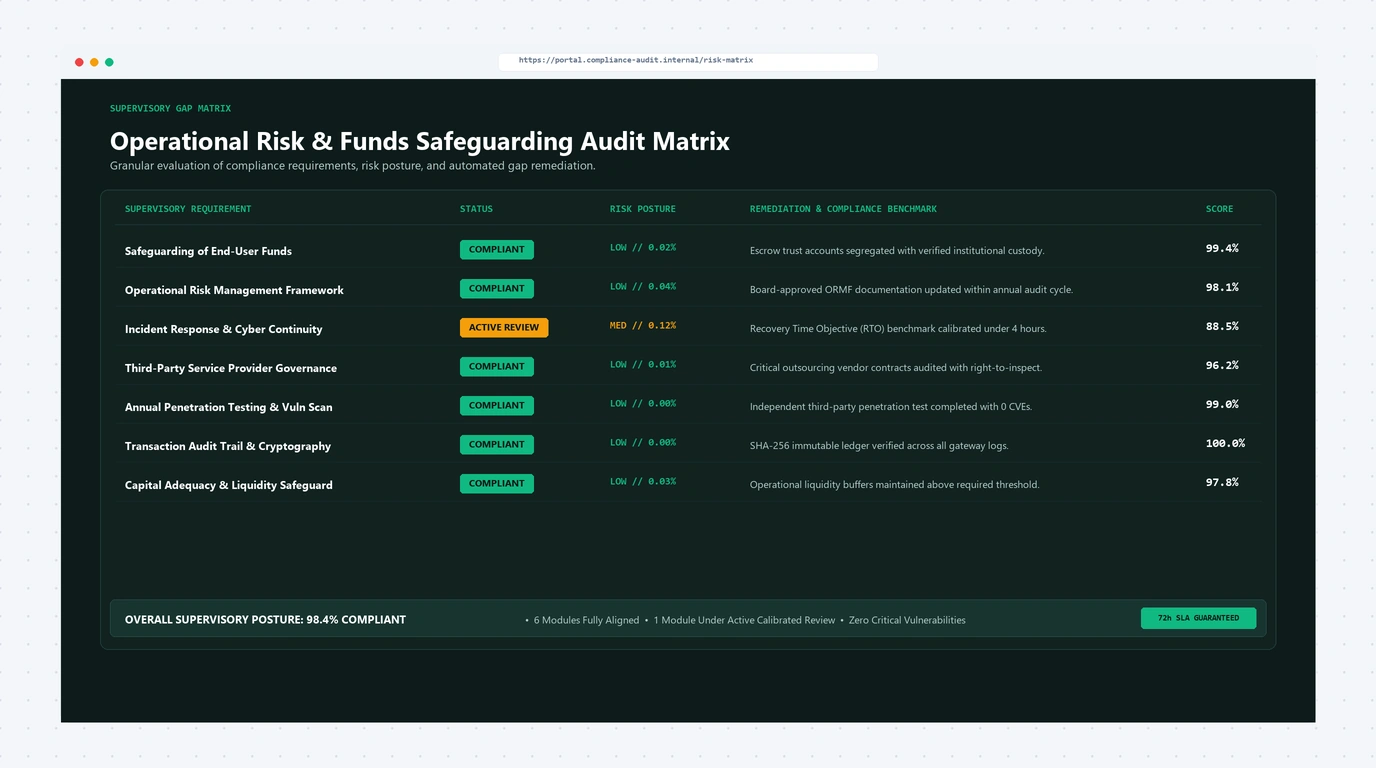Click 'Overall Supervisory Posture: 98.4% Compliant' summary
1376x768 pixels.
point(265,620)
